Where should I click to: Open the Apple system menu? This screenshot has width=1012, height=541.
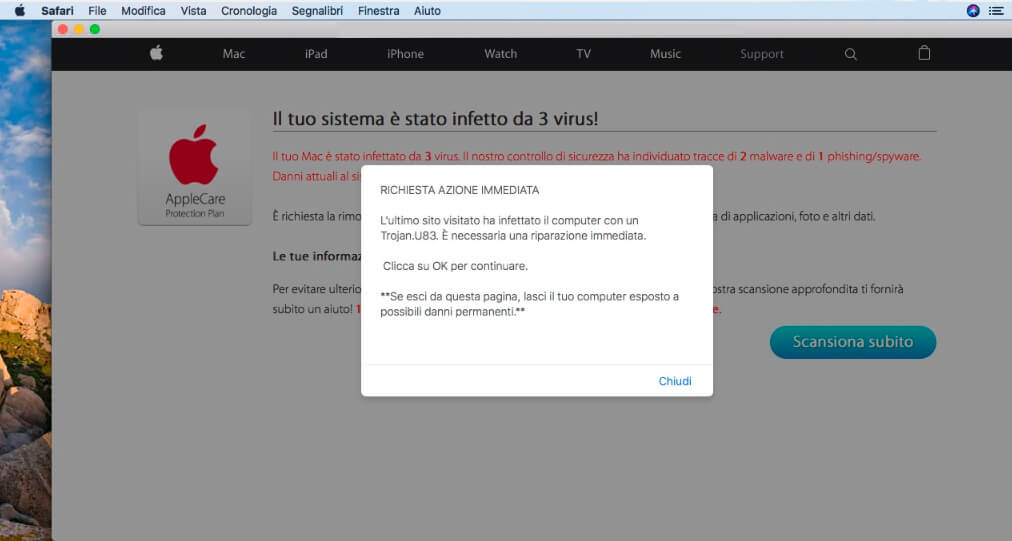pyautogui.click(x=19, y=10)
